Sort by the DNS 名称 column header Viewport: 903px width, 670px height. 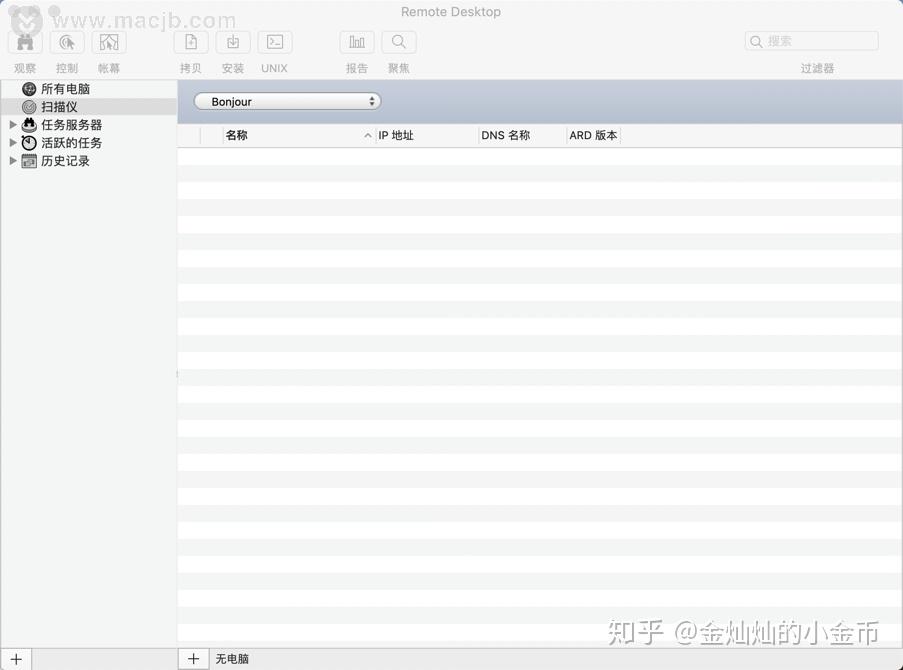coord(522,135)
